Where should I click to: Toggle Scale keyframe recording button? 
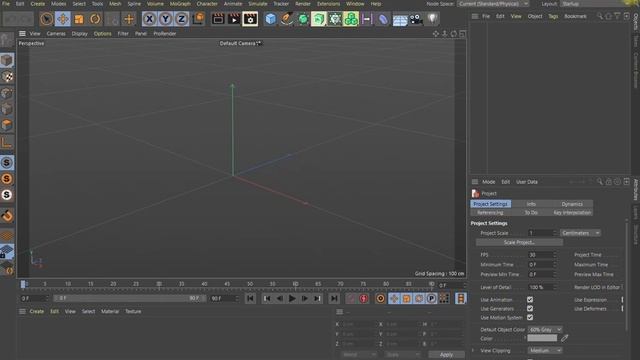[x=407, y=298]
